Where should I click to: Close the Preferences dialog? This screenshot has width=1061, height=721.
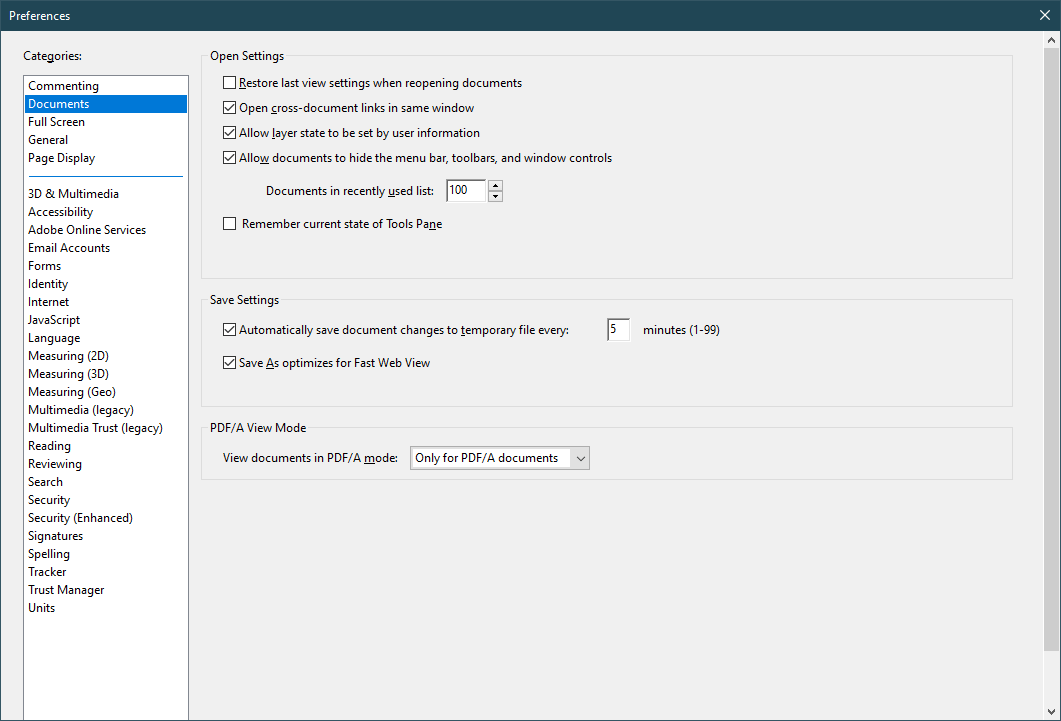(1045, 15)
